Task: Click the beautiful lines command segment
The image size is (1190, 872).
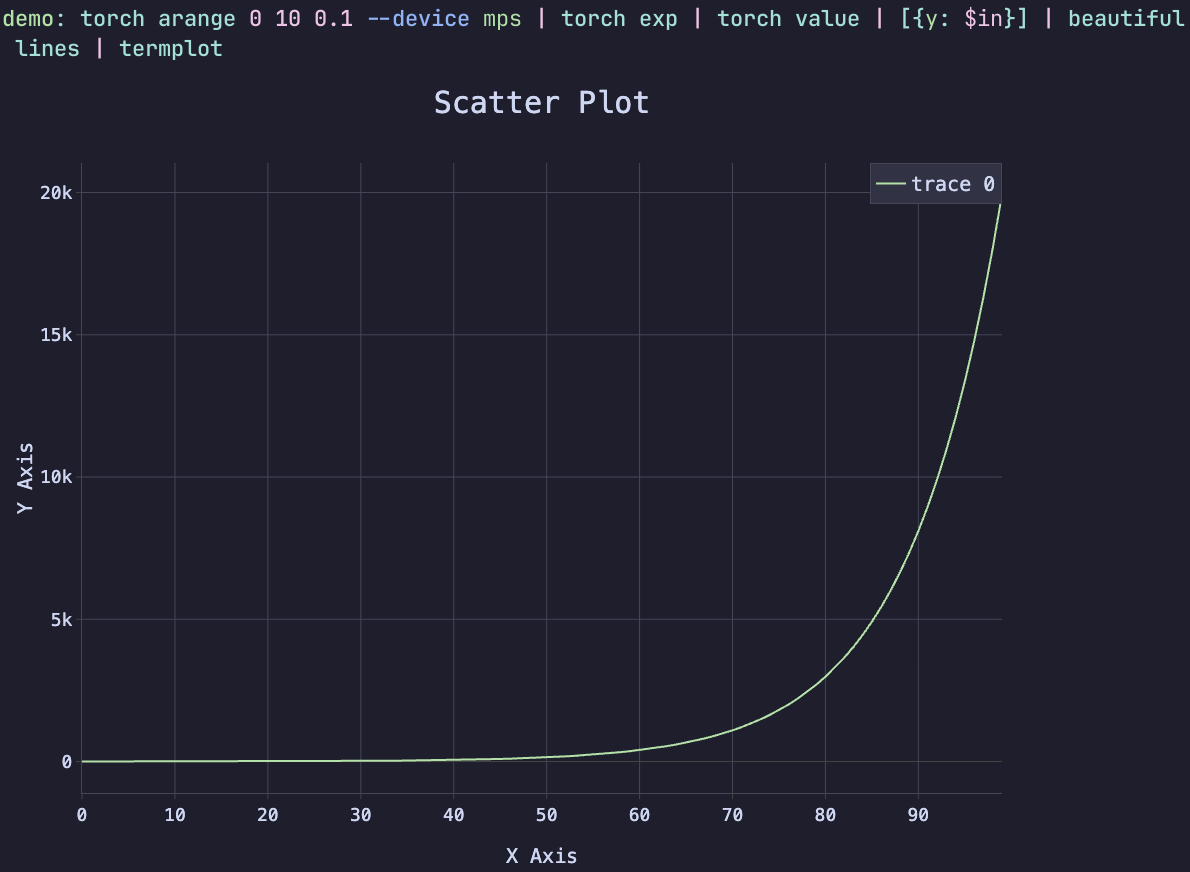Action: pyautogui.click(x=1125, y=18)
